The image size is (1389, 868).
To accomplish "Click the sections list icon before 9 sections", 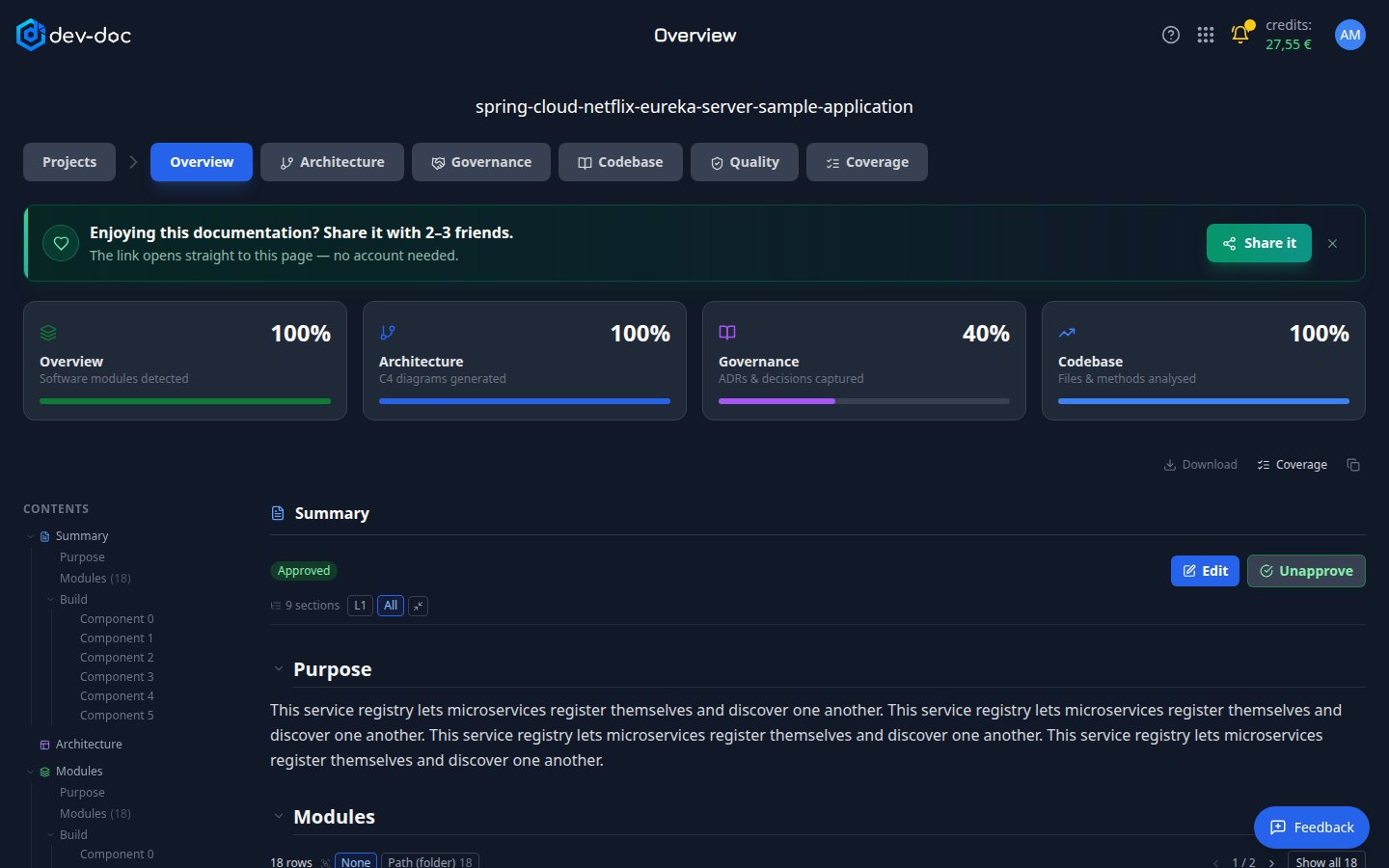I will coord(276,606).
